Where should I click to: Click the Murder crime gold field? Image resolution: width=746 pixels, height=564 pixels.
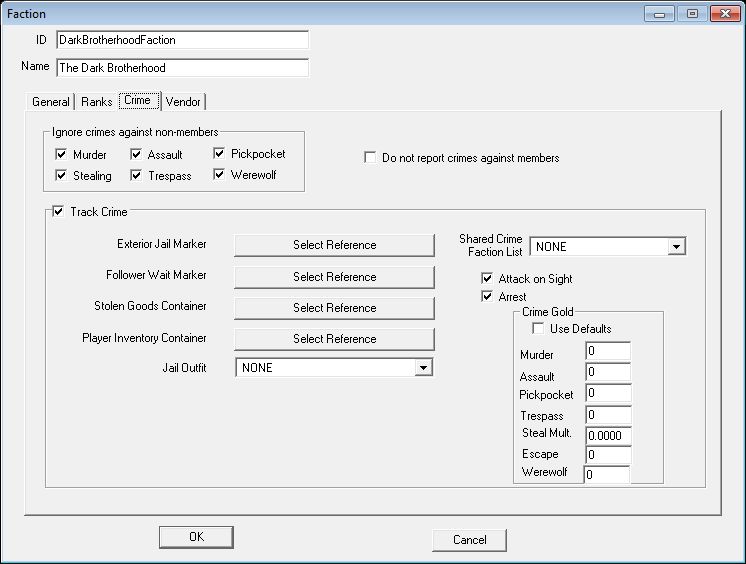click(608, 351)
